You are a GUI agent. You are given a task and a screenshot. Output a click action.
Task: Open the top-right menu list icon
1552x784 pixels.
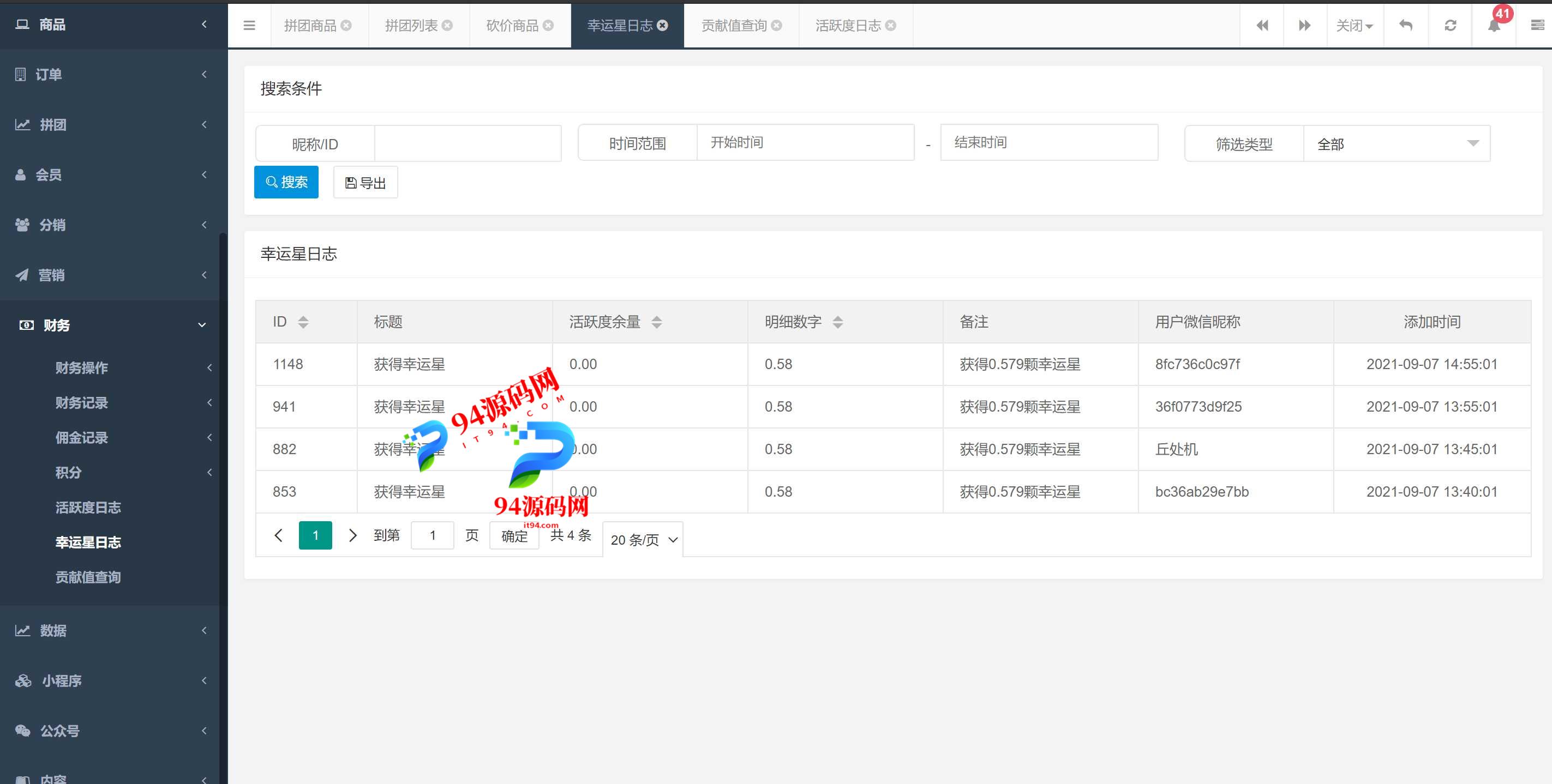click(1537, 25)
